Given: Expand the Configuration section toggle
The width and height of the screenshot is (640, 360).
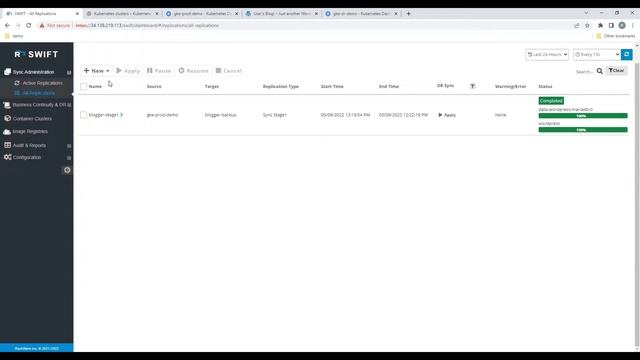Looking at the screenshot, I should click(x=69, y=158).
